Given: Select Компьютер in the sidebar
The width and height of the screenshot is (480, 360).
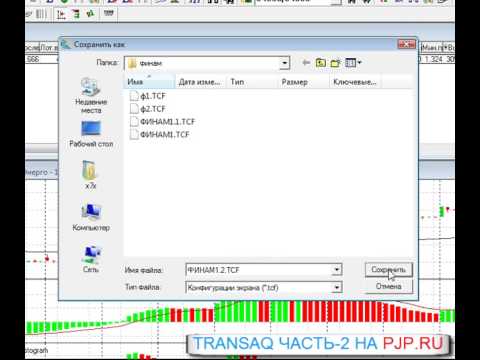Looking at the screenshot, I should (x=91, y=217).
